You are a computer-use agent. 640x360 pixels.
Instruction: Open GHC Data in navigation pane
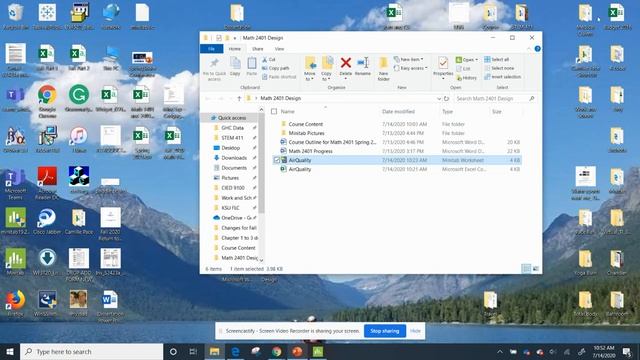coord(232,128)
